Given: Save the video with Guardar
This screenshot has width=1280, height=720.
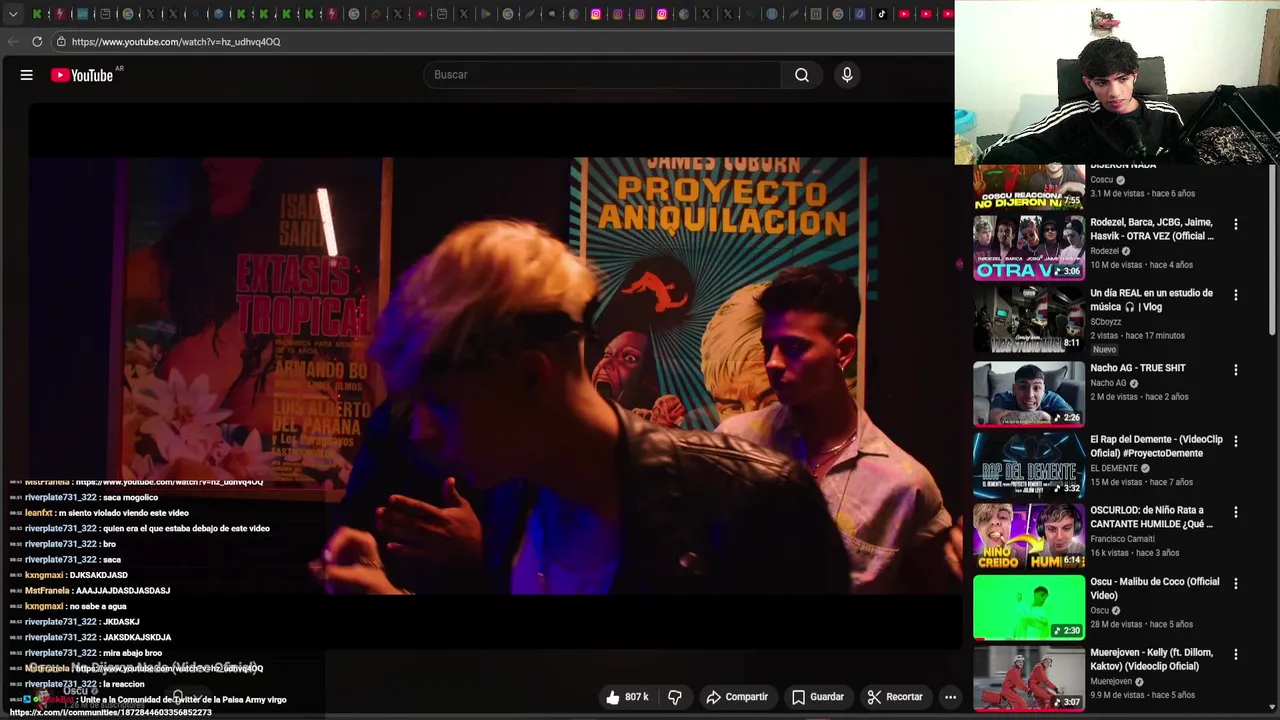Looking at the screenshot, I should point(818,697).
